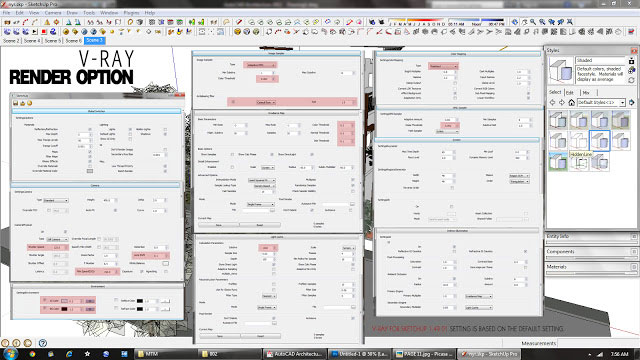This screenshot has height=360, width=640.
Task: Click the Styles back arrow icon
Action: (553, 102)
